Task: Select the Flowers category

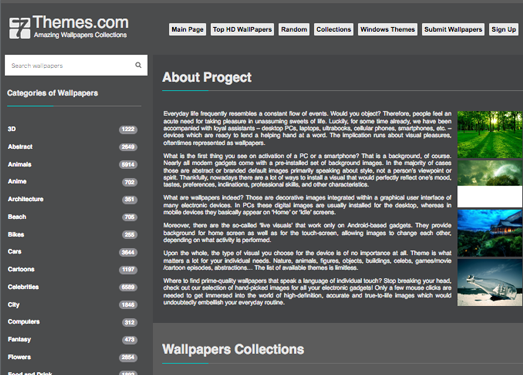Action: [19, 357]
